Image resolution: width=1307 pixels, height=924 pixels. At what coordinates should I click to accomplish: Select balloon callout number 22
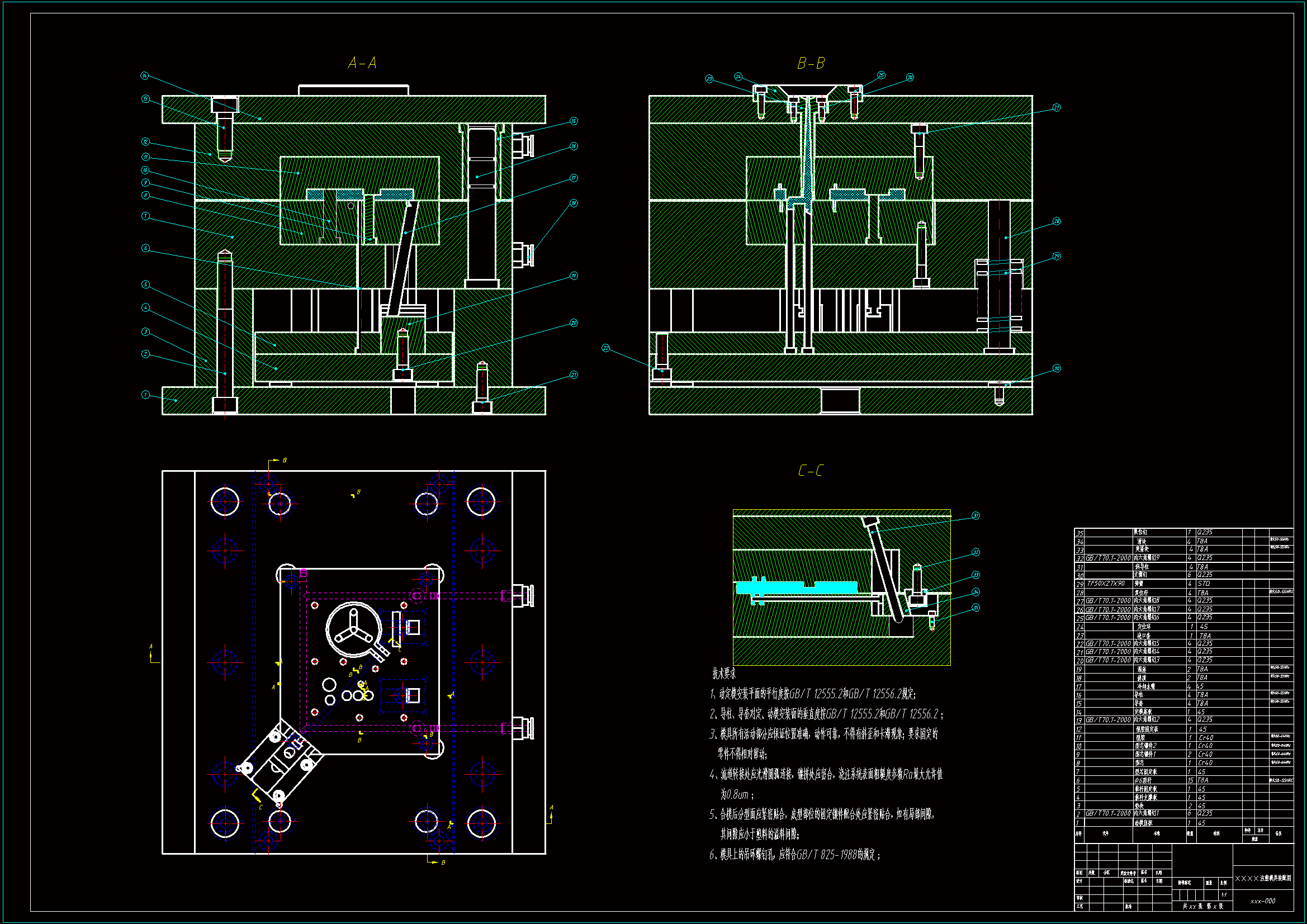[605, 348]
